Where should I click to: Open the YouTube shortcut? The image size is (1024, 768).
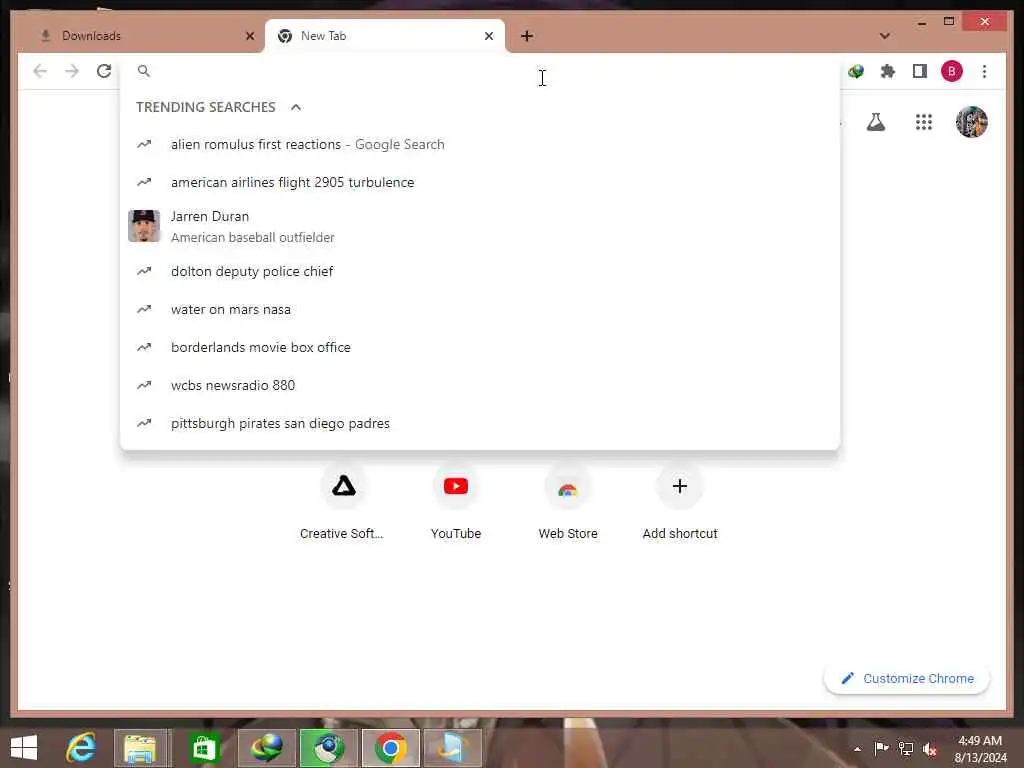456,502
